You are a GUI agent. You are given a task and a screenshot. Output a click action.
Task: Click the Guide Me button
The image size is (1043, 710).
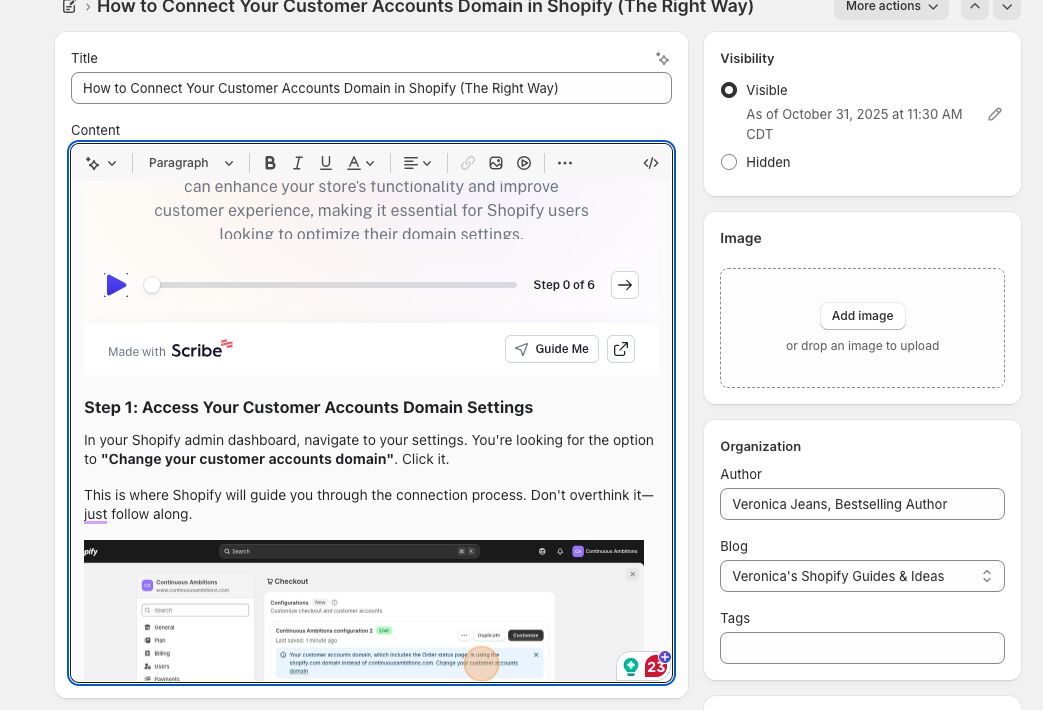point(551,349)
